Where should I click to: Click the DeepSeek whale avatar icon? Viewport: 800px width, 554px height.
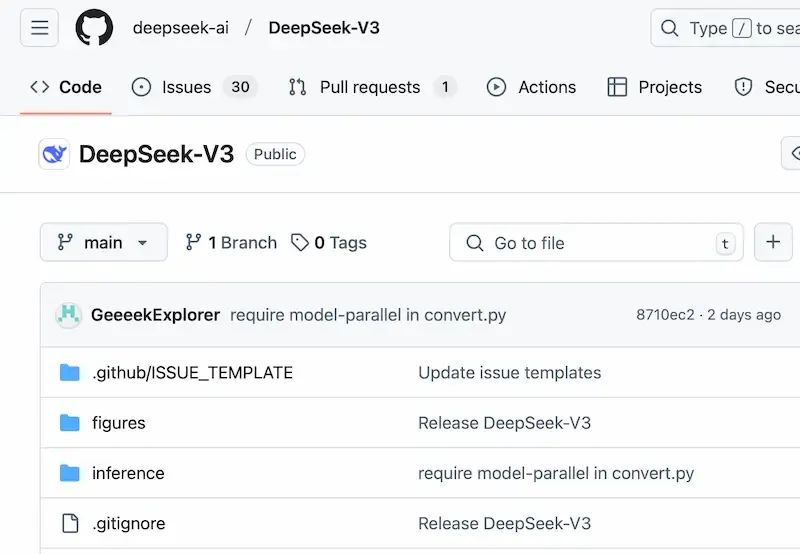click(54, 154)
